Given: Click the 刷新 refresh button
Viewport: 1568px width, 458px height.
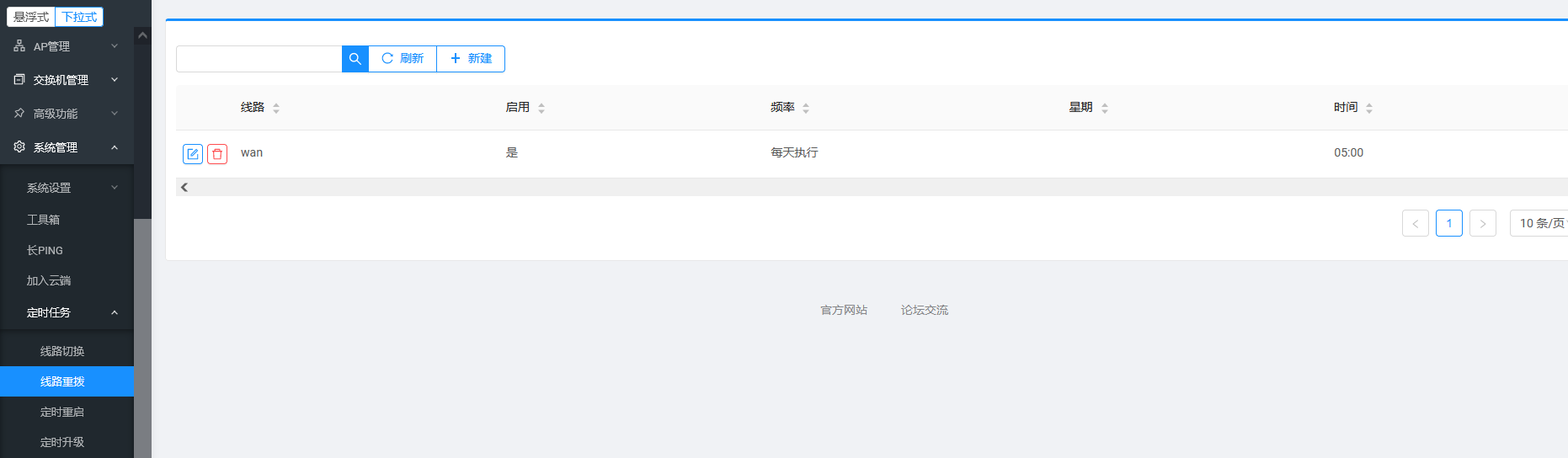Looking at the screenshot, I should [x=403, y=59].
